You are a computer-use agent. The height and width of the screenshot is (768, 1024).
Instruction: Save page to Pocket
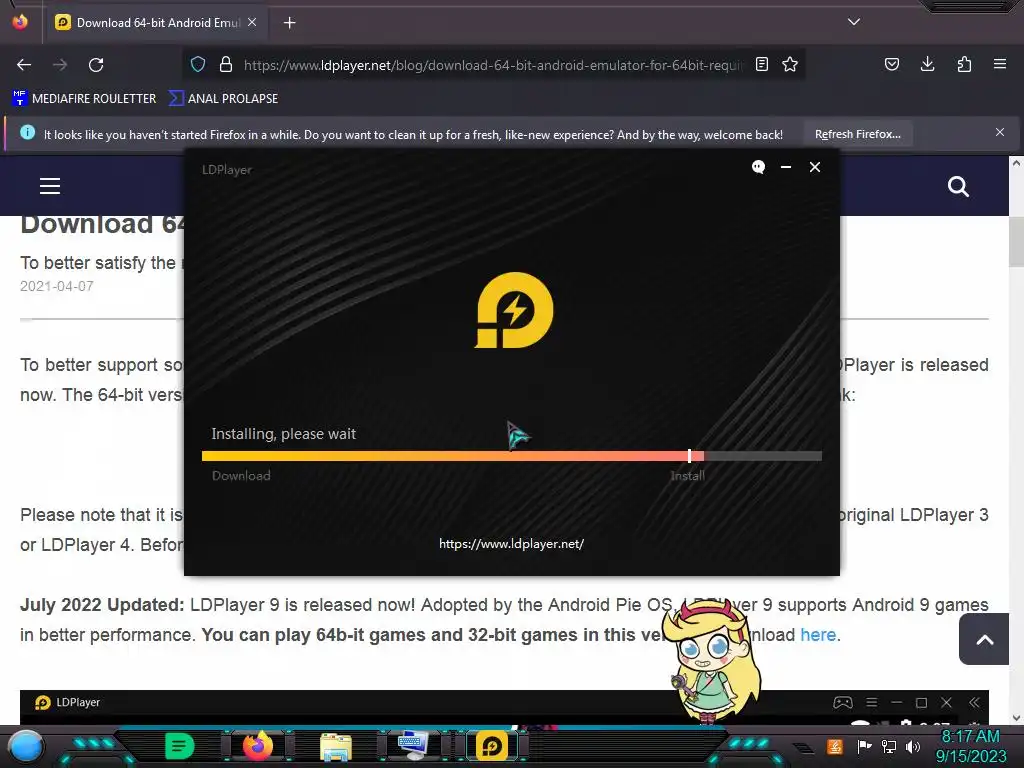891,64
